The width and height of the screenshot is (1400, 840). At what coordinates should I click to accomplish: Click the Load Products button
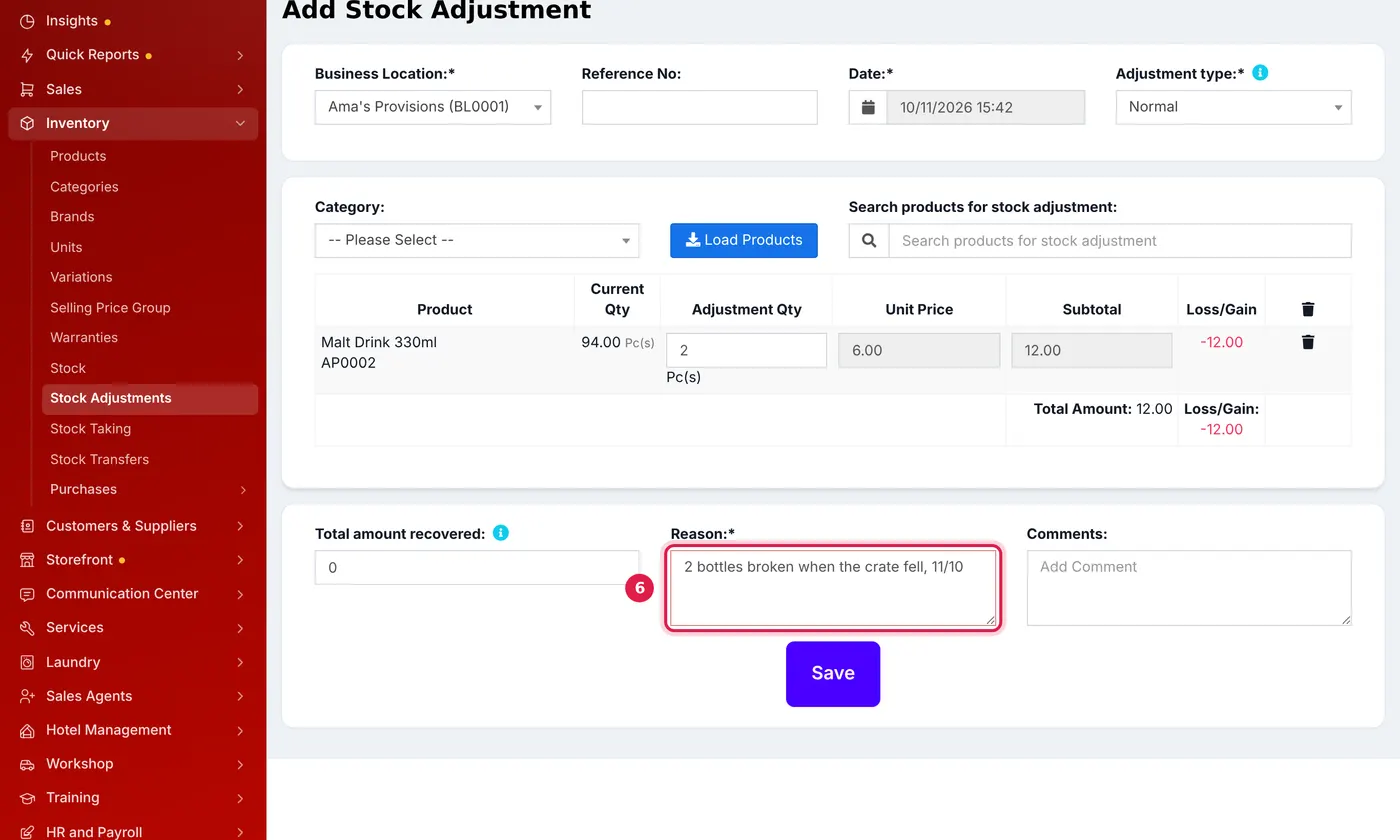[744, 240]
